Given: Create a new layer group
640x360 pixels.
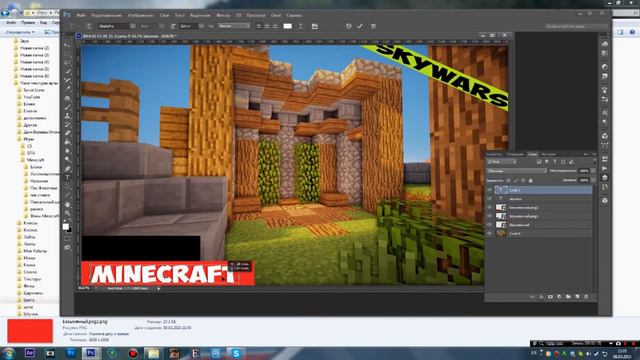Looking at the screenshot, I should [568, 297].
